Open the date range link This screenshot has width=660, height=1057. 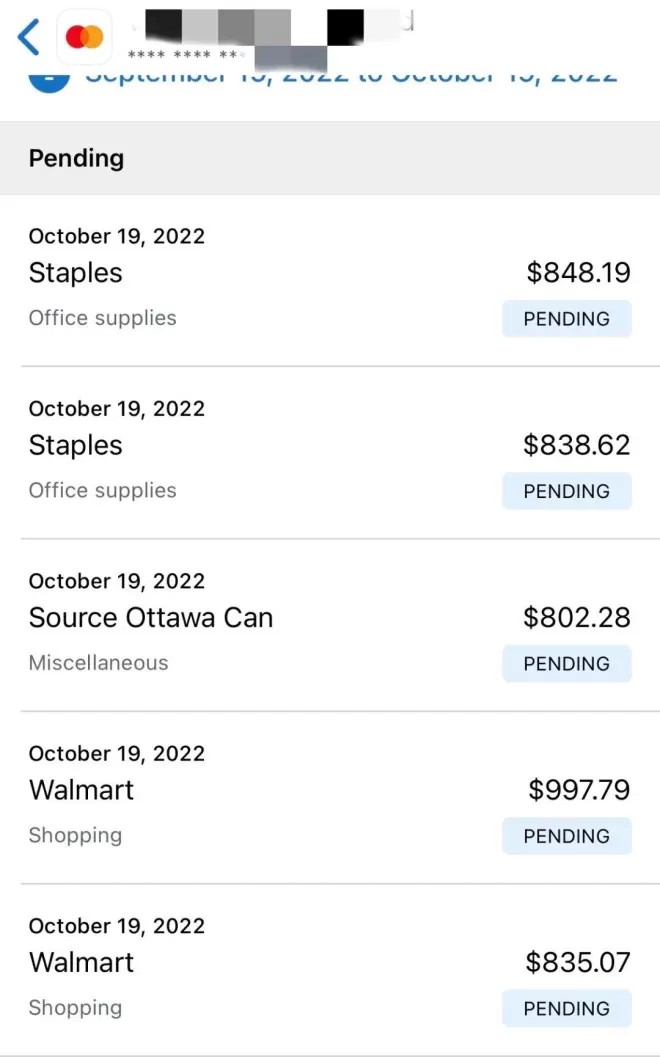pyautogui.click(x=351, y=76)
